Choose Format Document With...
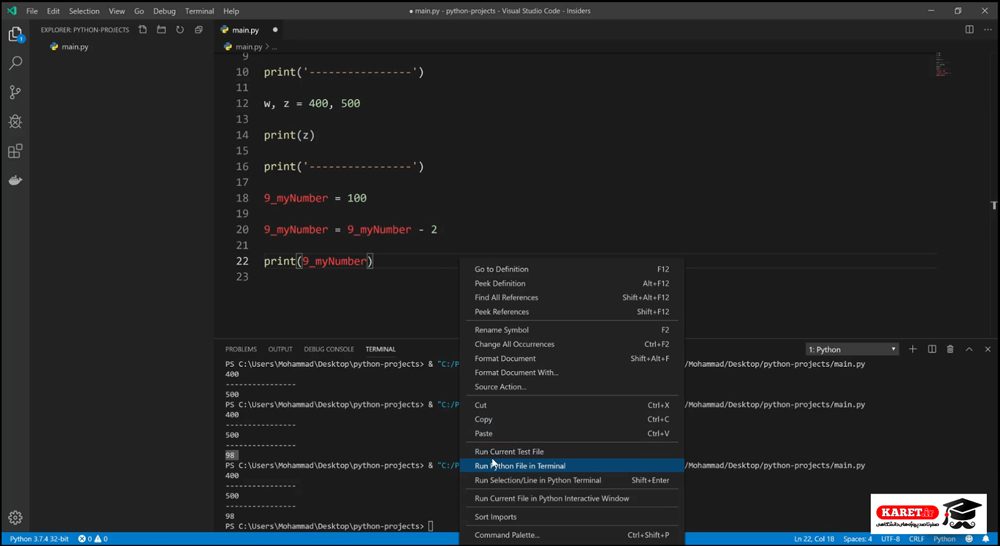 point(571,373)
